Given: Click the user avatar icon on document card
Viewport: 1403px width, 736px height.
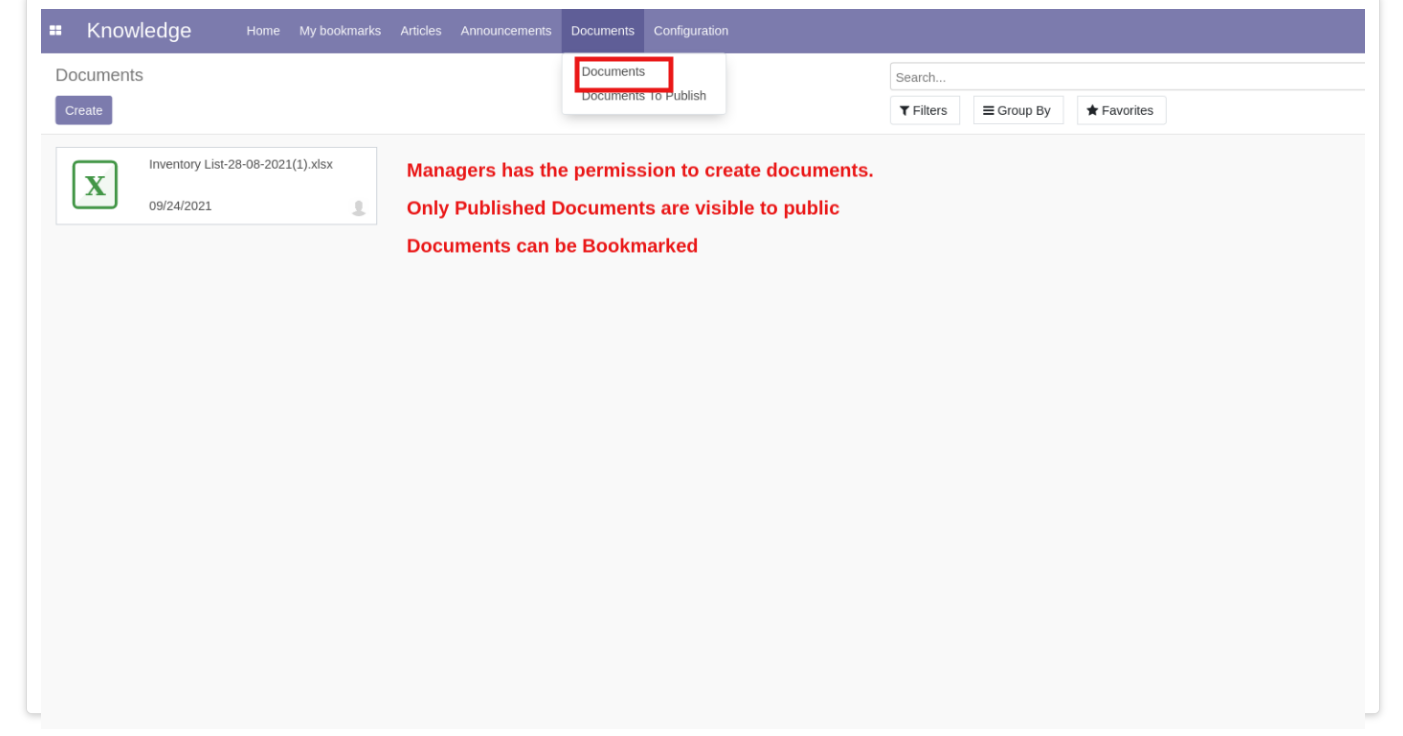Looking at the screenshot, I should pyautogui.click(x=358, y=208).
